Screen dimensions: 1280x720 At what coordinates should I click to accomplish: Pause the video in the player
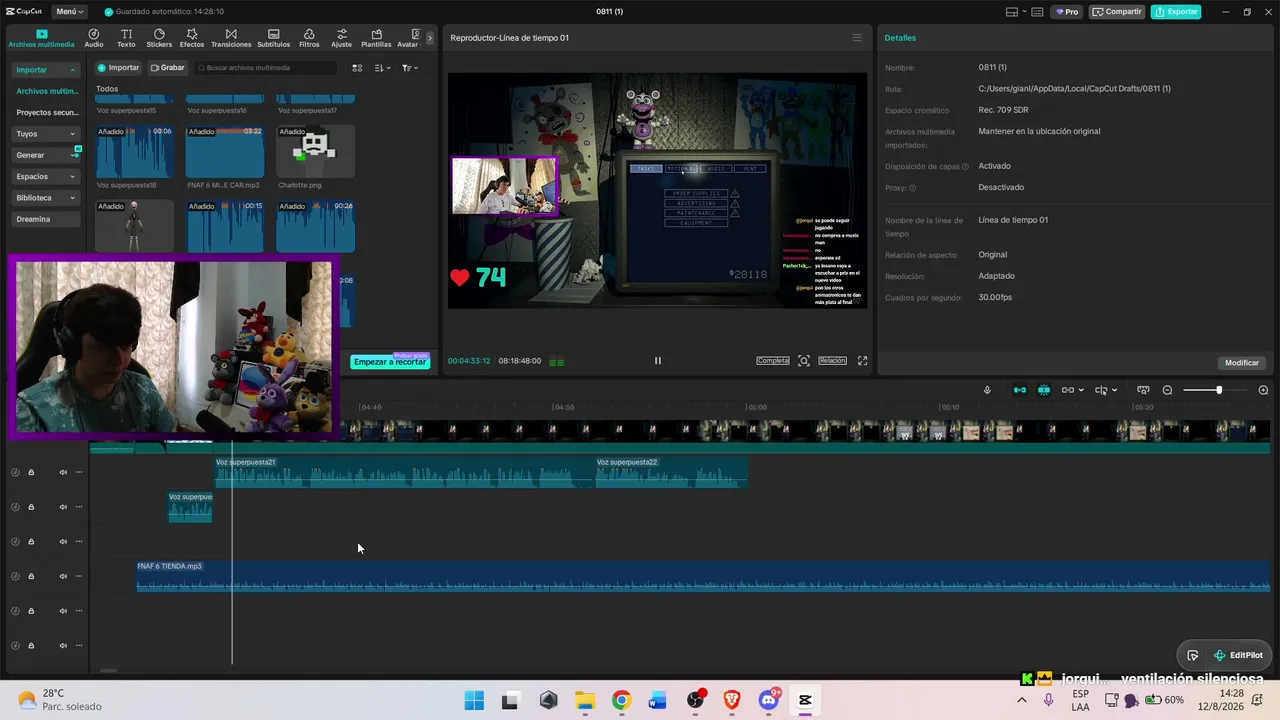657,361
